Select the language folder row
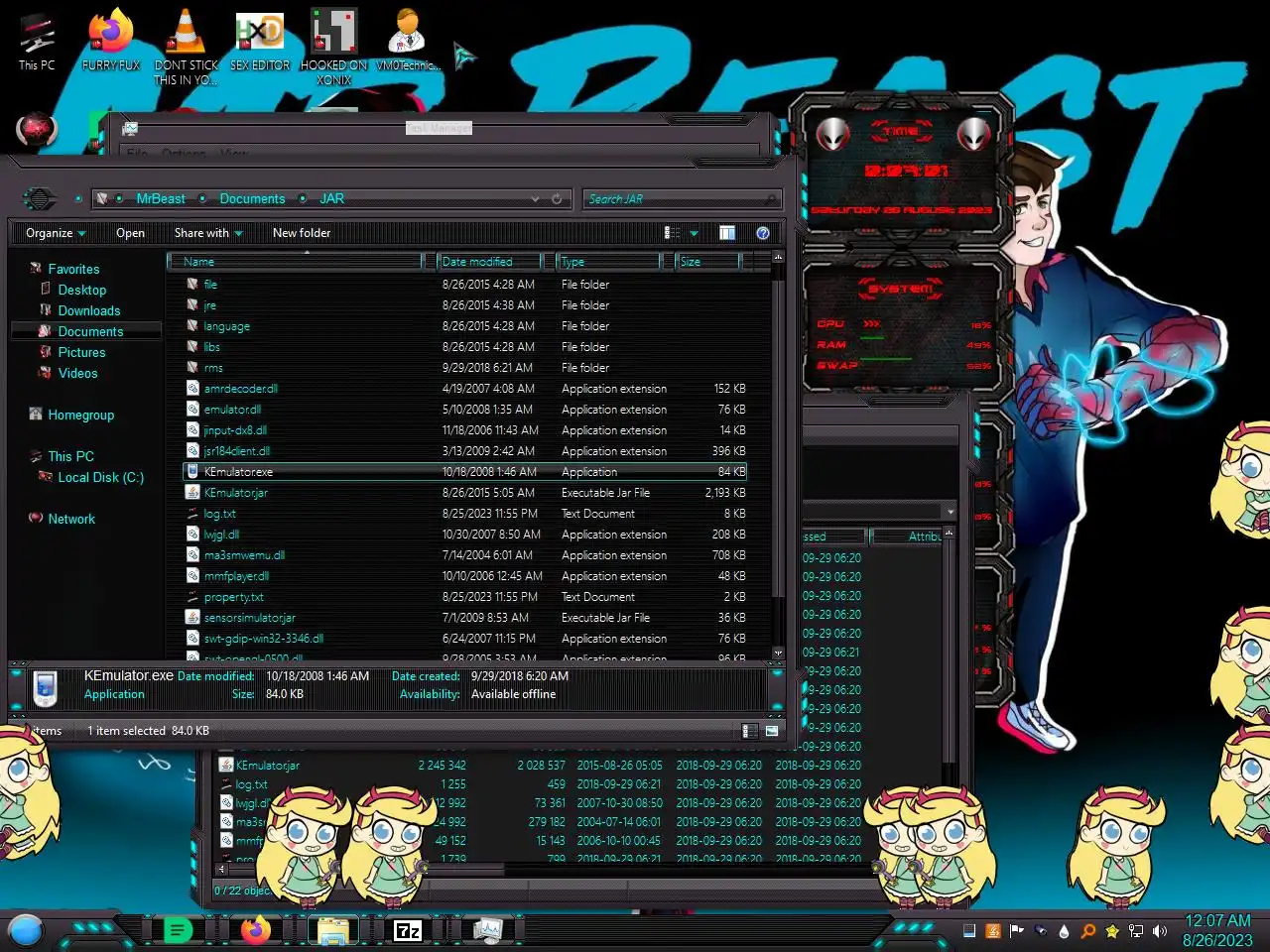This screenshot has width=1270, height=952. (466, 326)
